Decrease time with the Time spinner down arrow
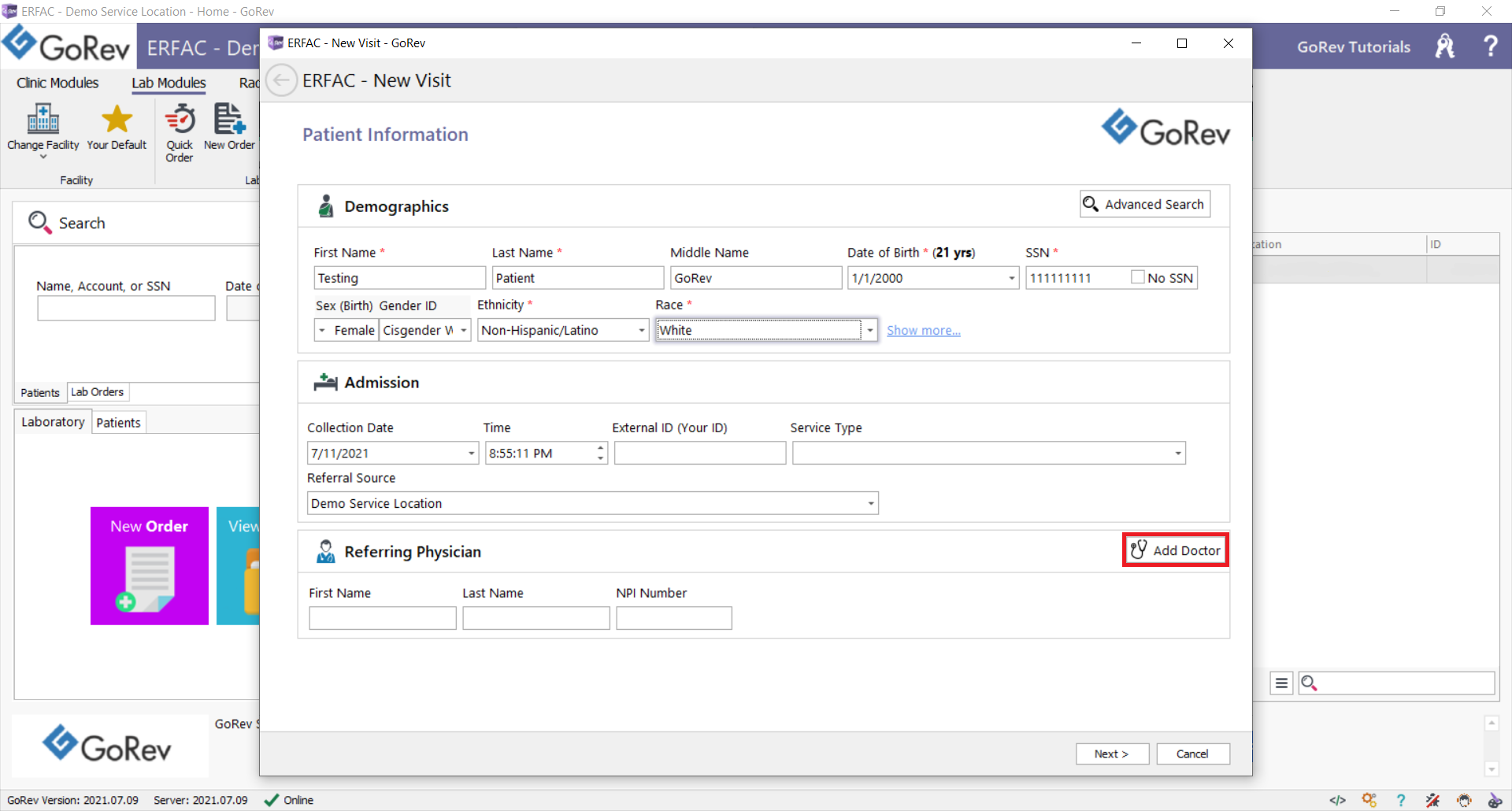Image resolution: width=1512 pixels, height=811 pixels. click(x=601, y=458)
